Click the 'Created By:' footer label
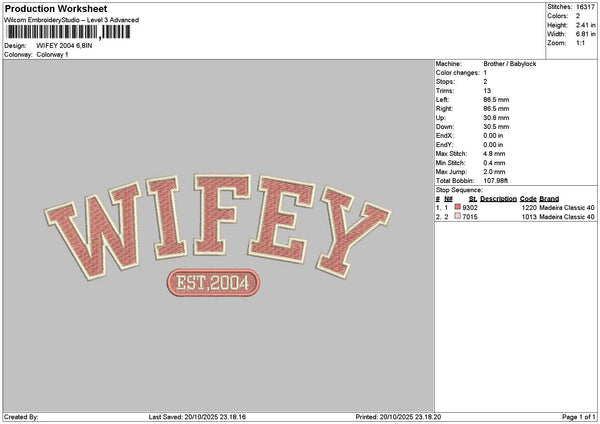 tap(21, 417)
